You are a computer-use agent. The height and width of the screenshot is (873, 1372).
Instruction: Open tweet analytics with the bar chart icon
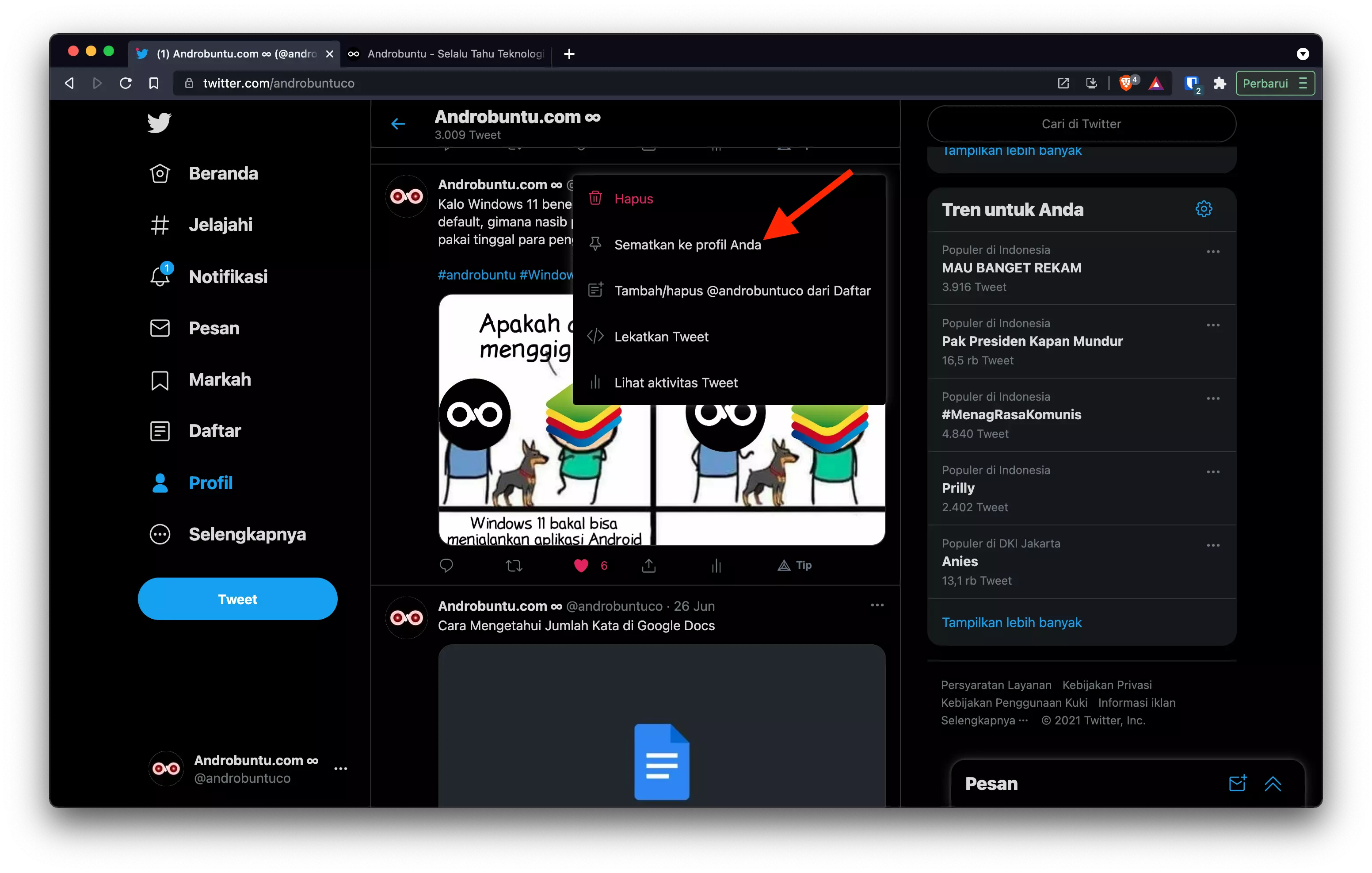[x=716, y=565]
